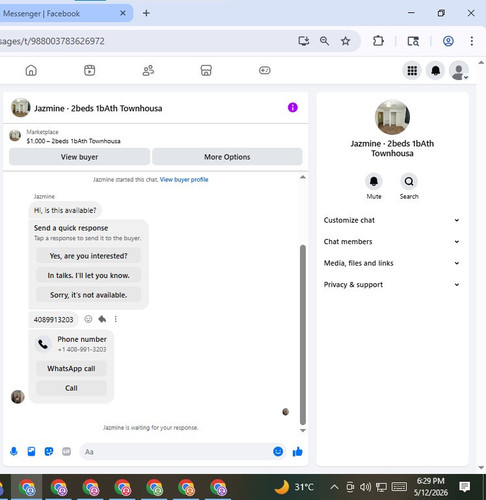
Task: Open the account profile menu avatar
Action: click(459, 71)
